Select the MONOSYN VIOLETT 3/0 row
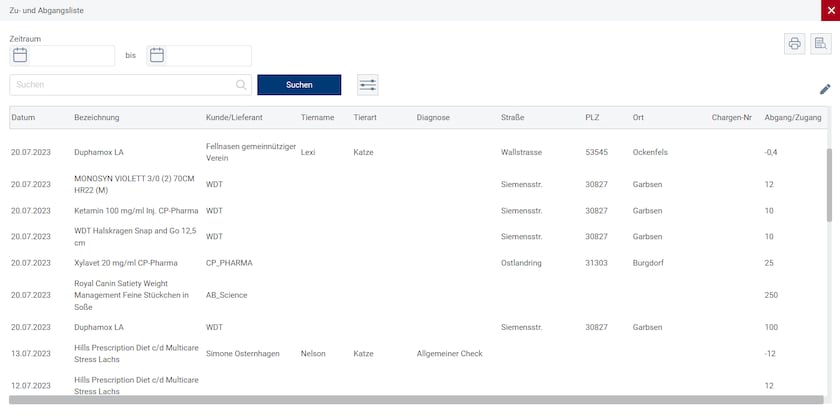840x418 pixels. point(418,184)
